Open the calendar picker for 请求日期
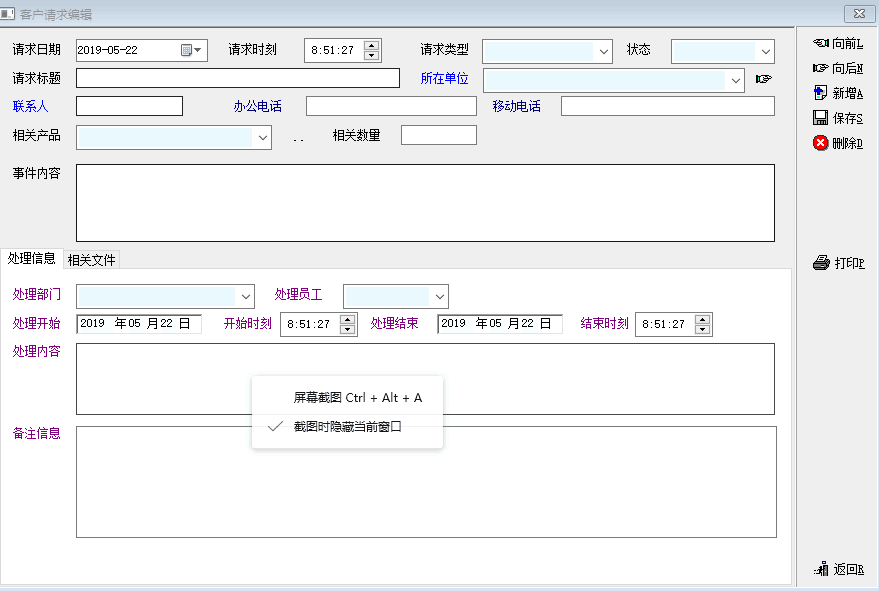879x591 pixels. pyautogui.click(x=191, y=50)
